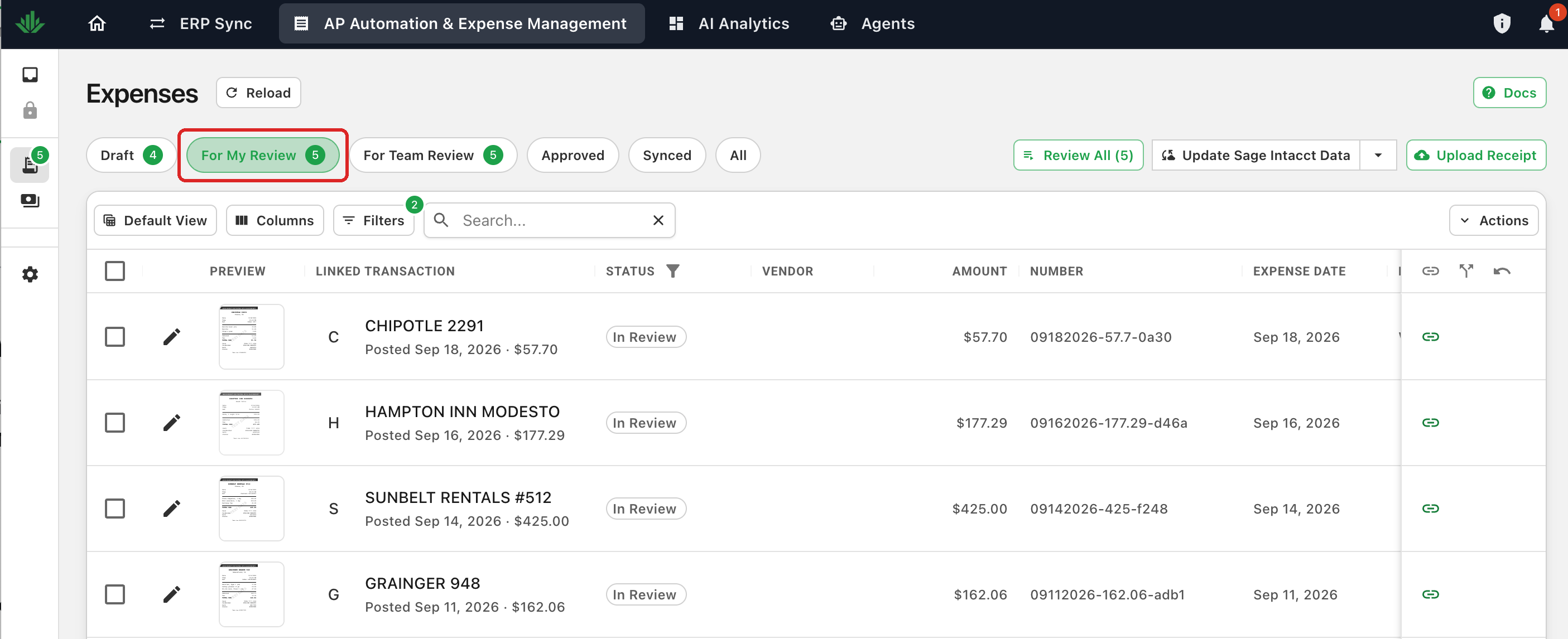Viewport: 1568px width, 639px height.
Task: Open the ERP Sync menu
Action: [200, 24]
